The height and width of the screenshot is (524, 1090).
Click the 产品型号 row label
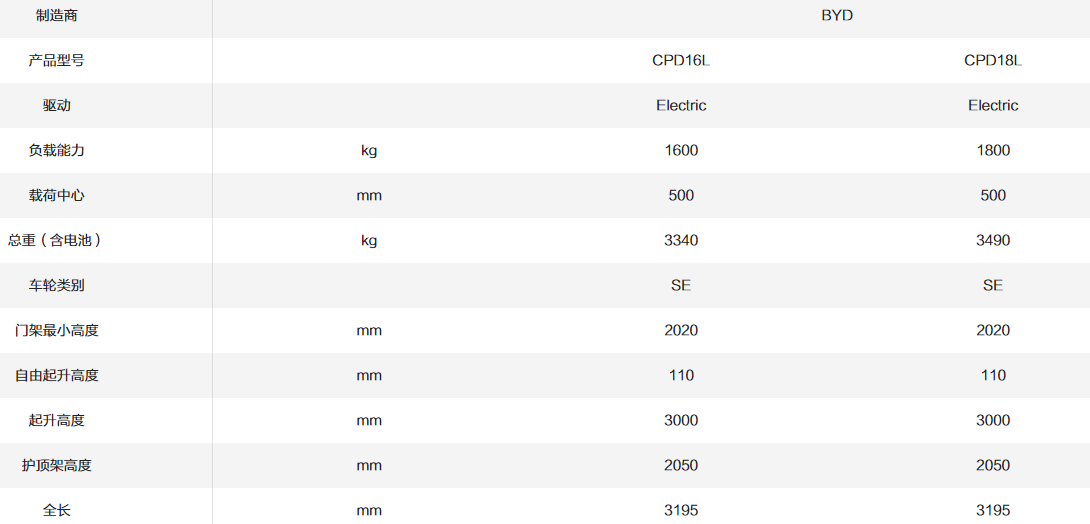pyautogui.click(x=57, y=60)
